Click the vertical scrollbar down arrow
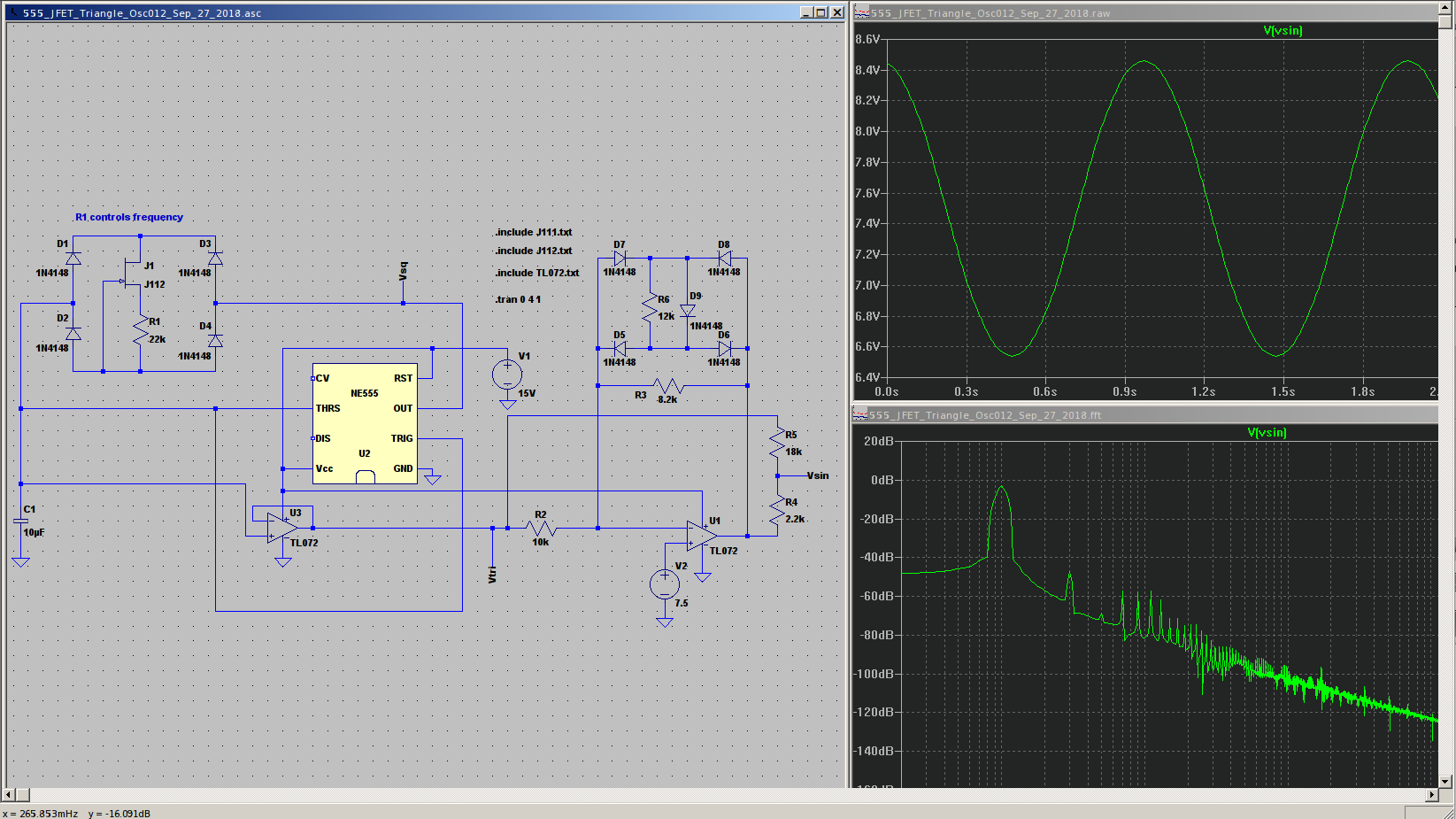The width and height of the screenshot is (1456, 819). (1445, 782)
